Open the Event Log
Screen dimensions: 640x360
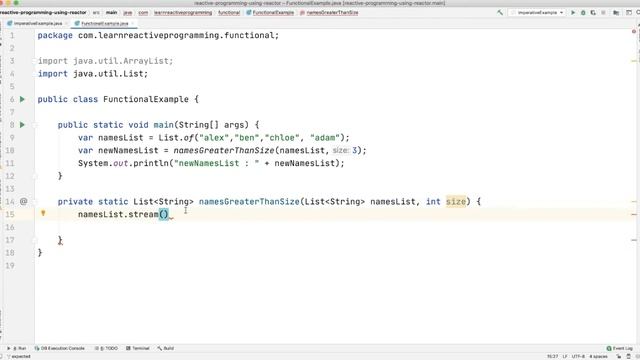pyautogui.click(x=619, y=348)
